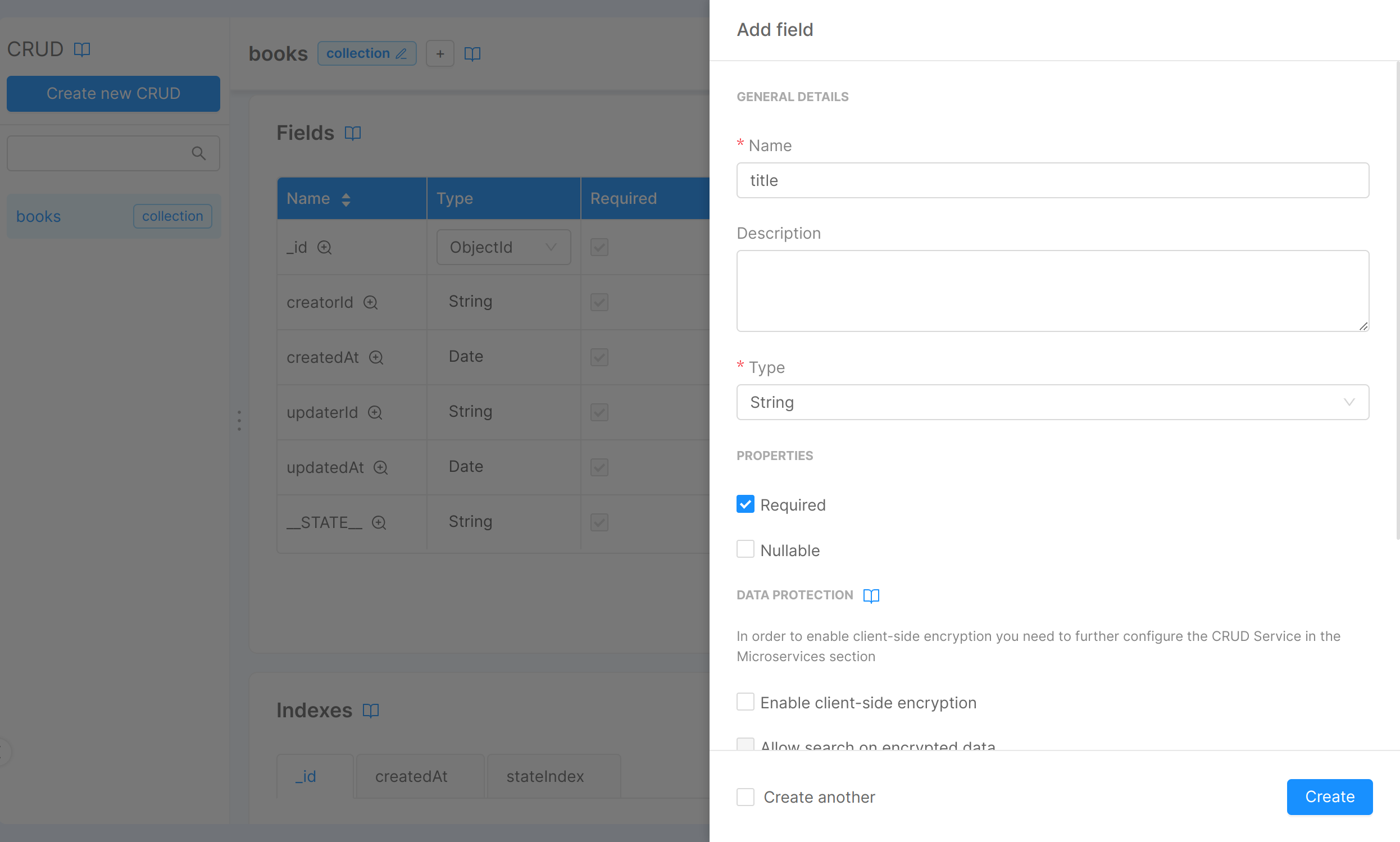Switch to the createdAt index tab

click(x=411, y=776)
